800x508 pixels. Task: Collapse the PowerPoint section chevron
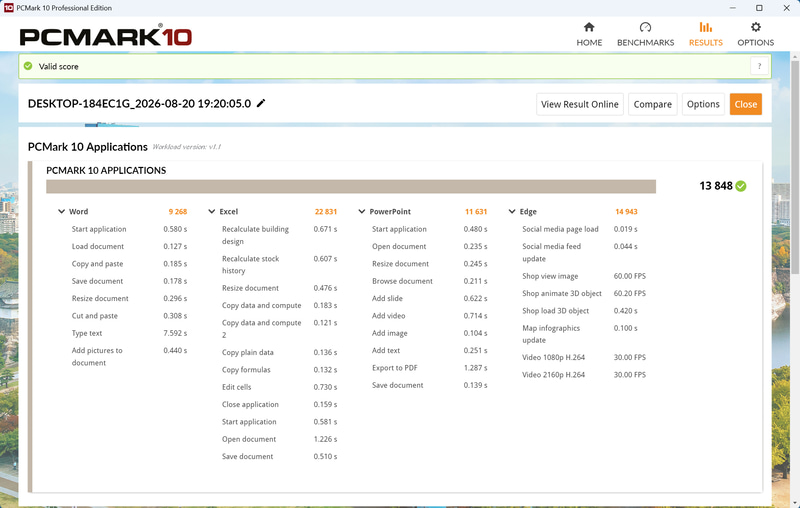click(x=362, y=211)
